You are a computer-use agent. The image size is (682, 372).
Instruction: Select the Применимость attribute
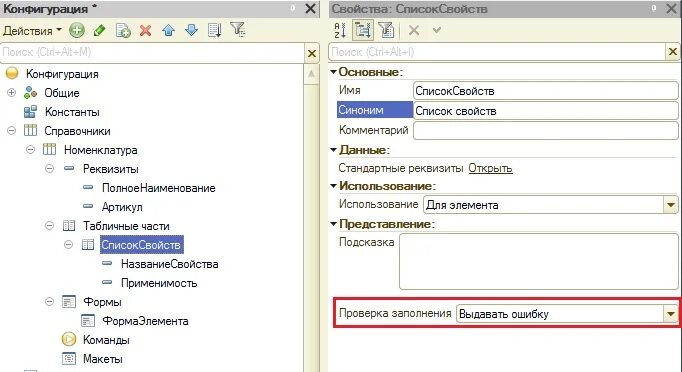(159, 283)
